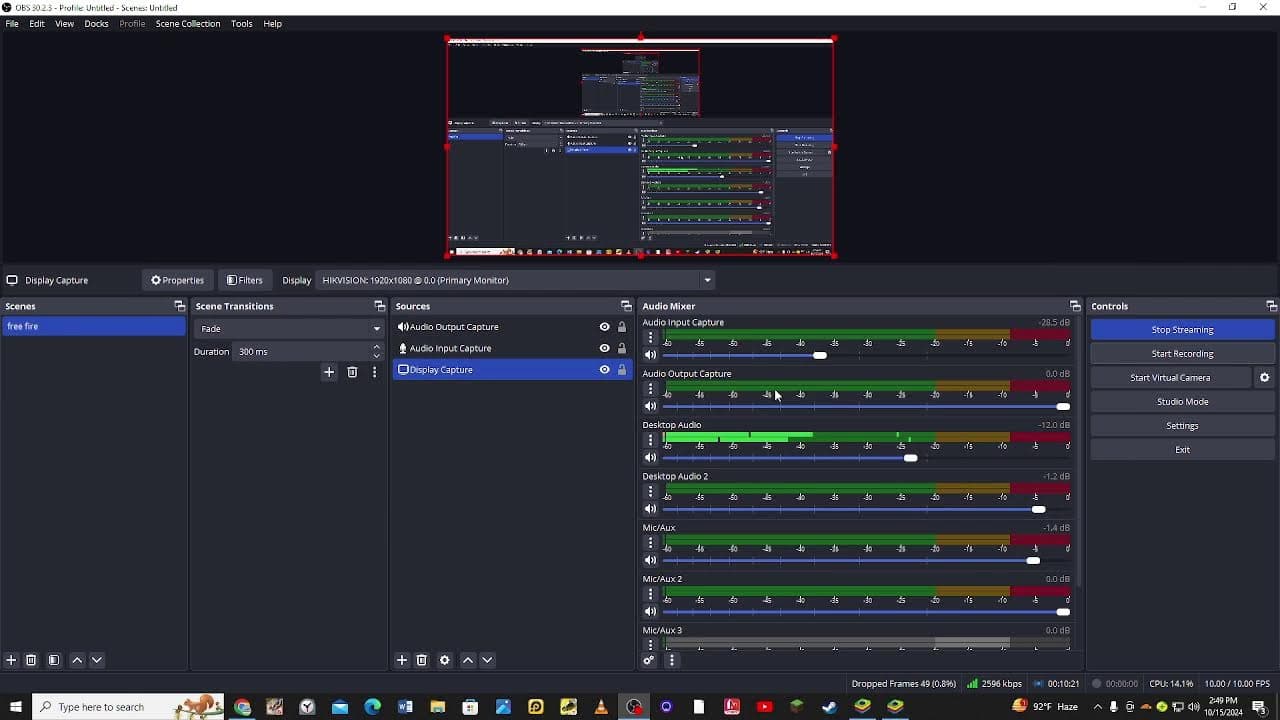Open the Fade transition dropdown

click(x=289, y=328)
